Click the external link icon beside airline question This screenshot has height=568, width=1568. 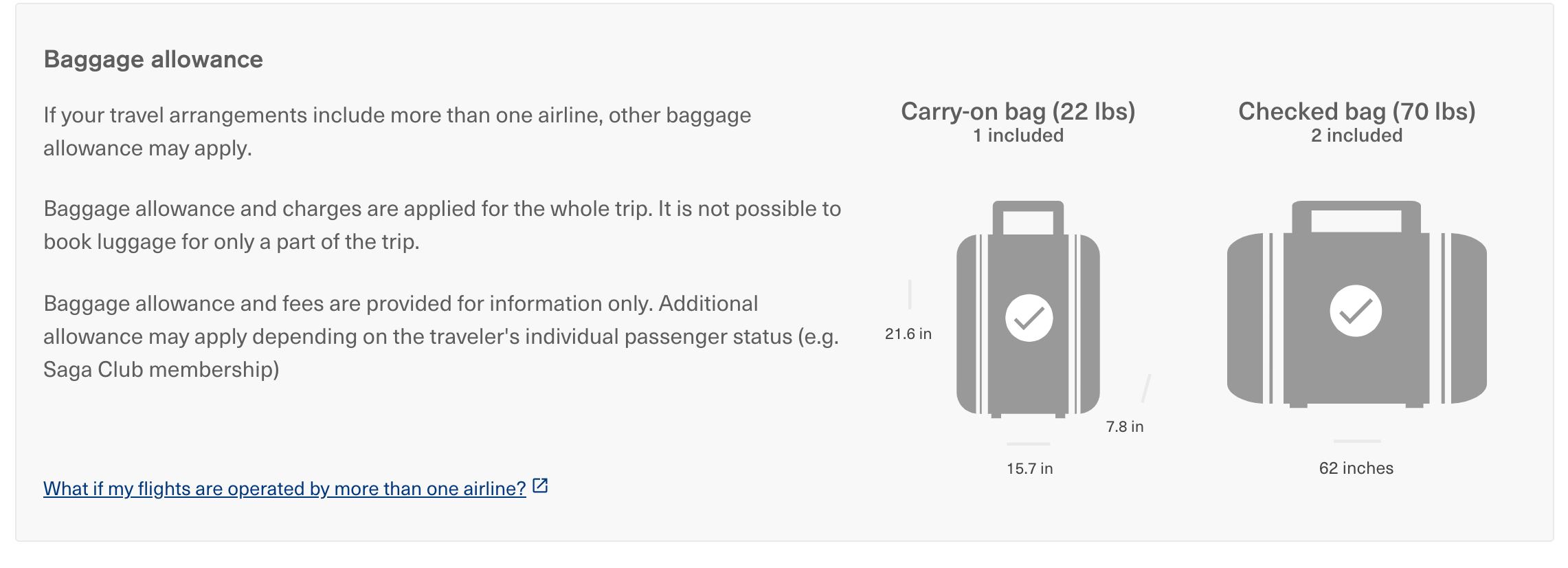coord(541,486)
